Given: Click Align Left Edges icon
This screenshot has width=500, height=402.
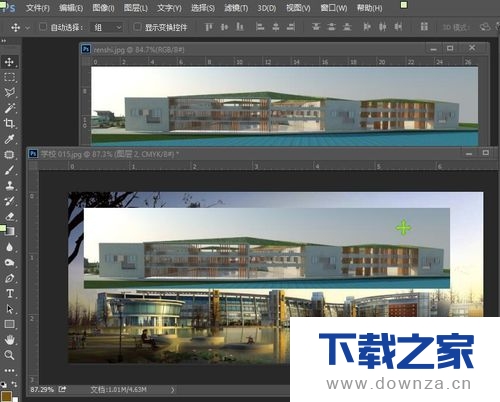Looking at the screenshot, I should pos(260,27).
